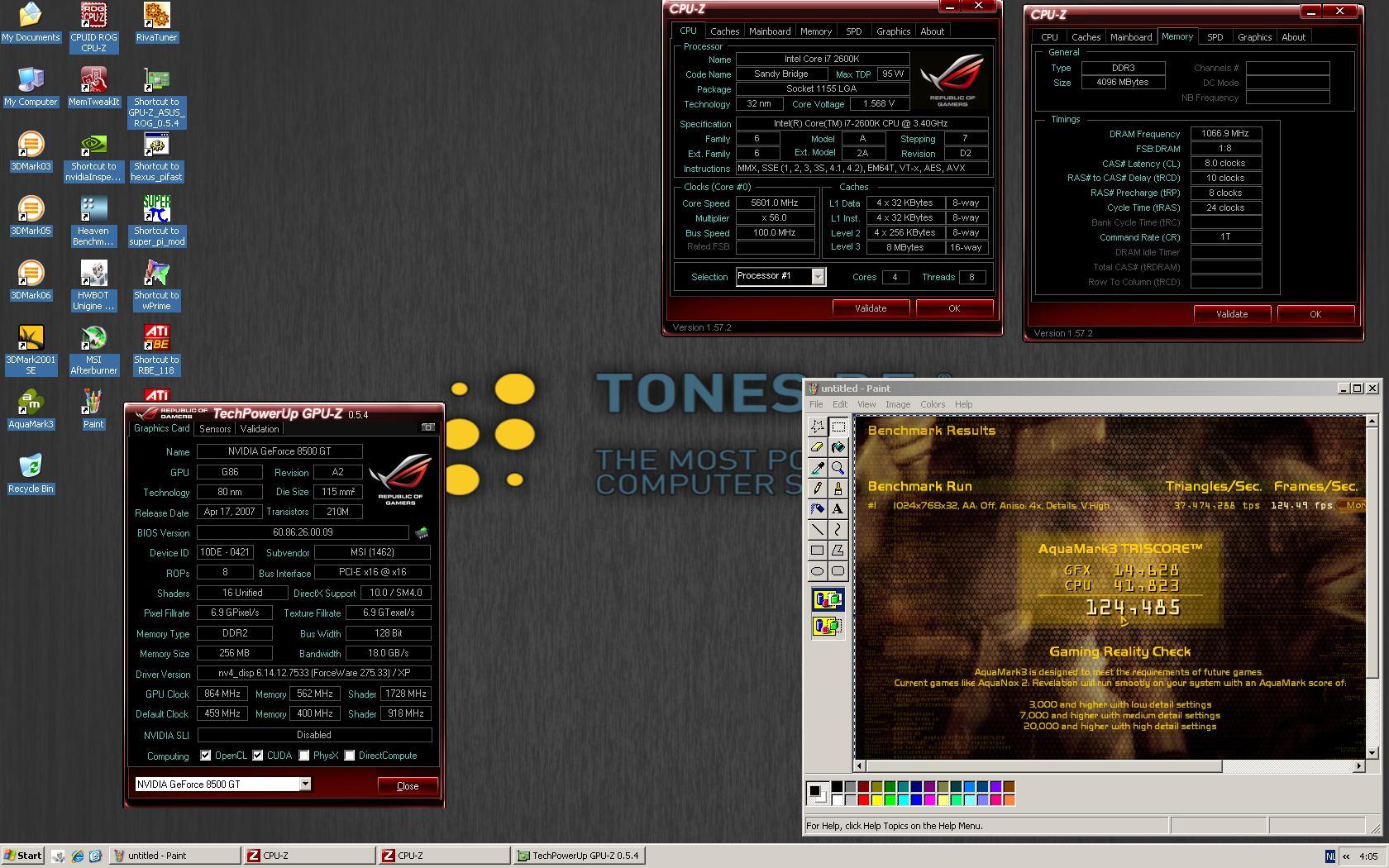This screenshot has width=1389, height=868.
Task: Click the GPU-Z screenshot camera icon
Action: (x=427, y=427)
